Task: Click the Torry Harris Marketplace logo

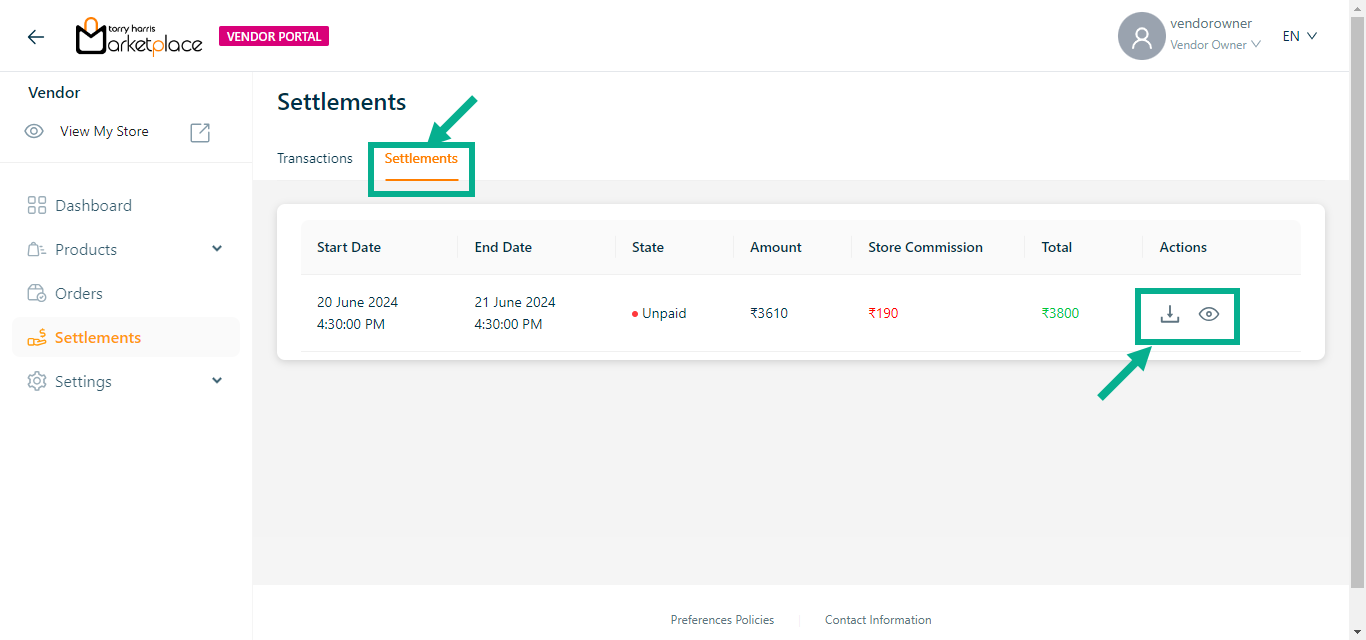Action: point(138,37)
